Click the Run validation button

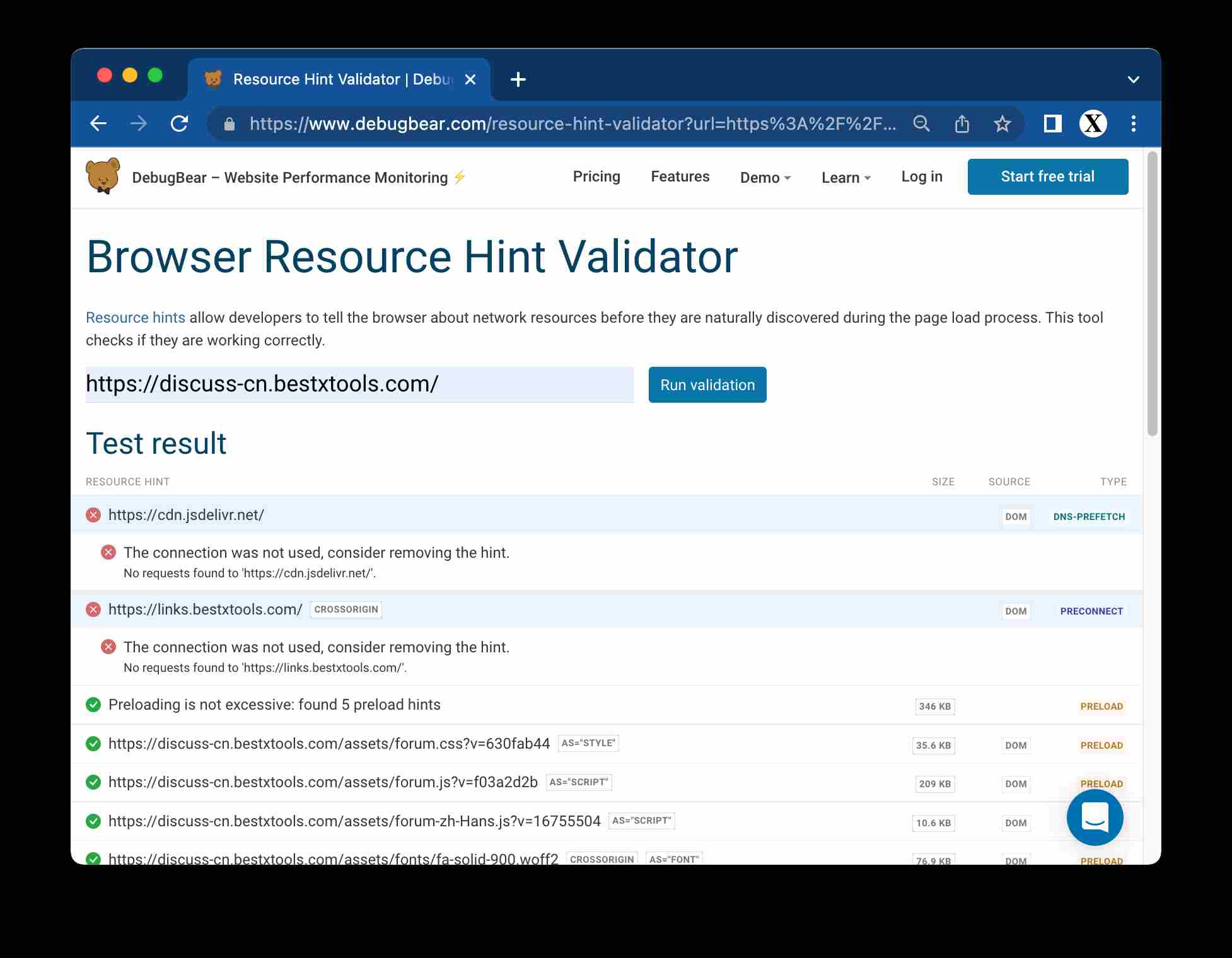coord(707,384)
